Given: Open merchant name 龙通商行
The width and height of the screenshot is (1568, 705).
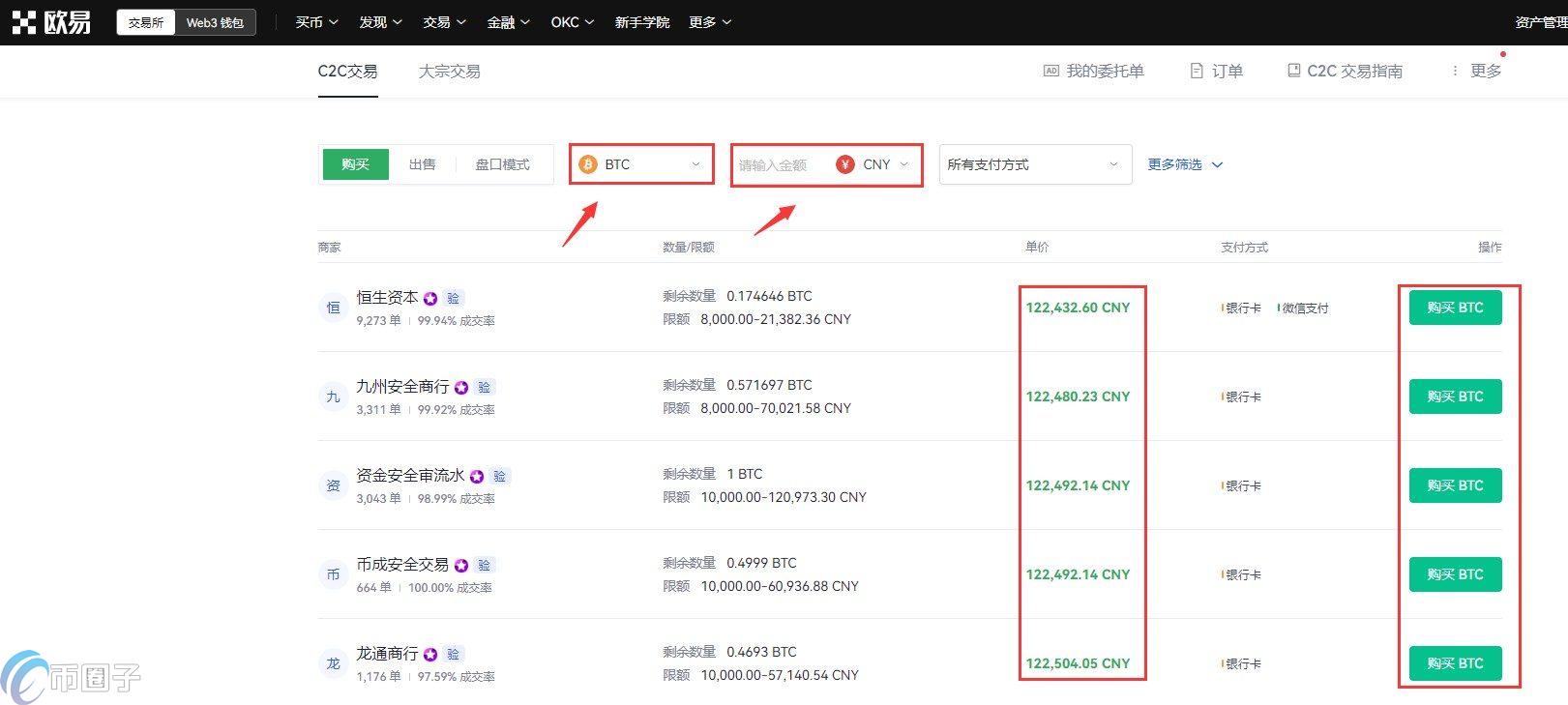Looking at the screenshot, I should 387,654.
